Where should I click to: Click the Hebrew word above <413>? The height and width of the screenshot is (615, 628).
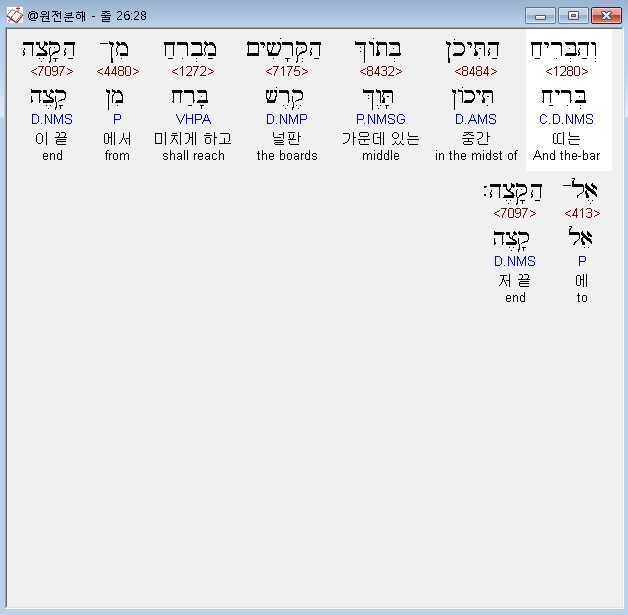(x=580, y=191)
